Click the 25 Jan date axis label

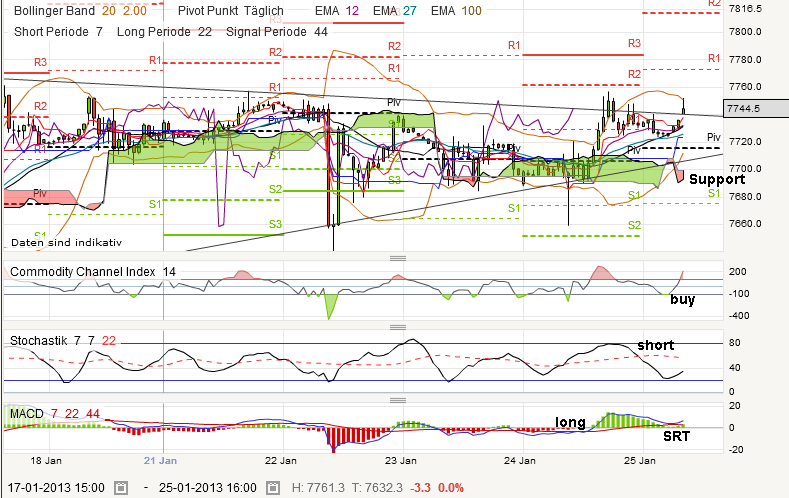640,460
